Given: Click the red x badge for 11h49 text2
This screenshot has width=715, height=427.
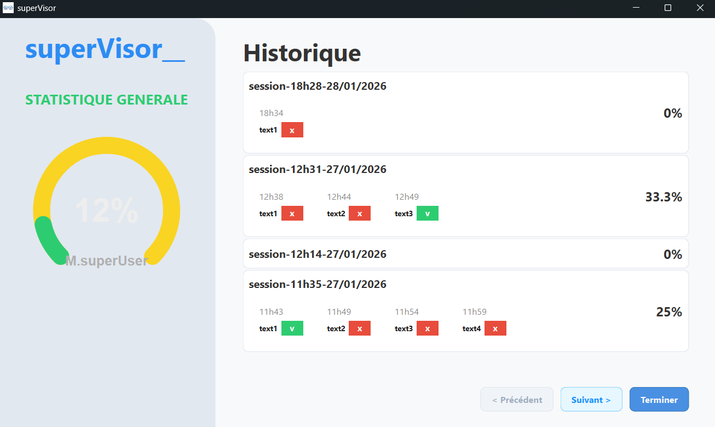Looking at the screenshot, I should tap(360, 328).
